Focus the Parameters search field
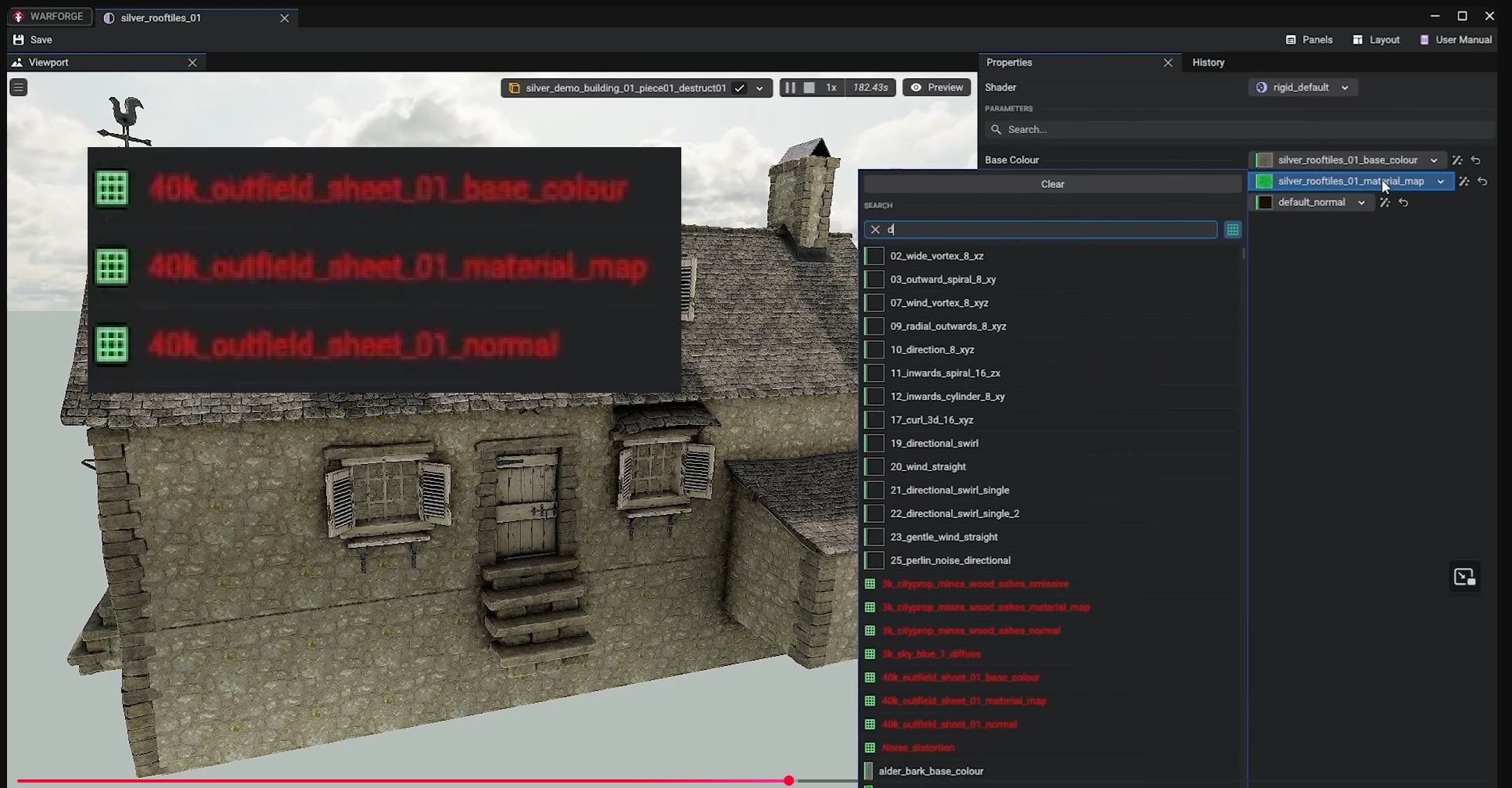 coord(1240,130)
